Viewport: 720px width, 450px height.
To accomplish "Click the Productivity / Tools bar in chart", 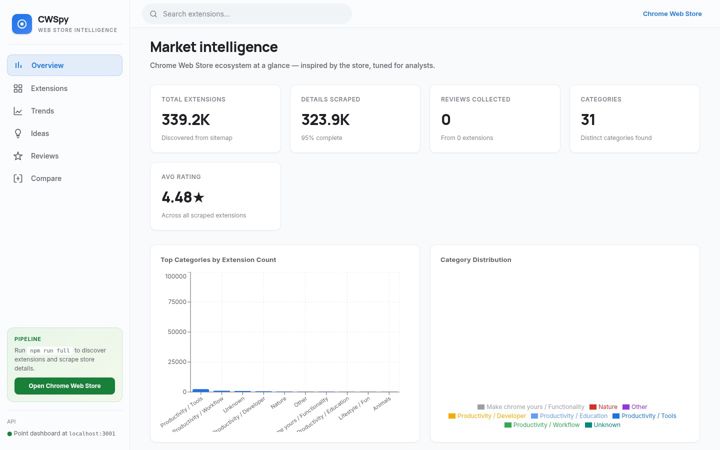I will point(201,390).
